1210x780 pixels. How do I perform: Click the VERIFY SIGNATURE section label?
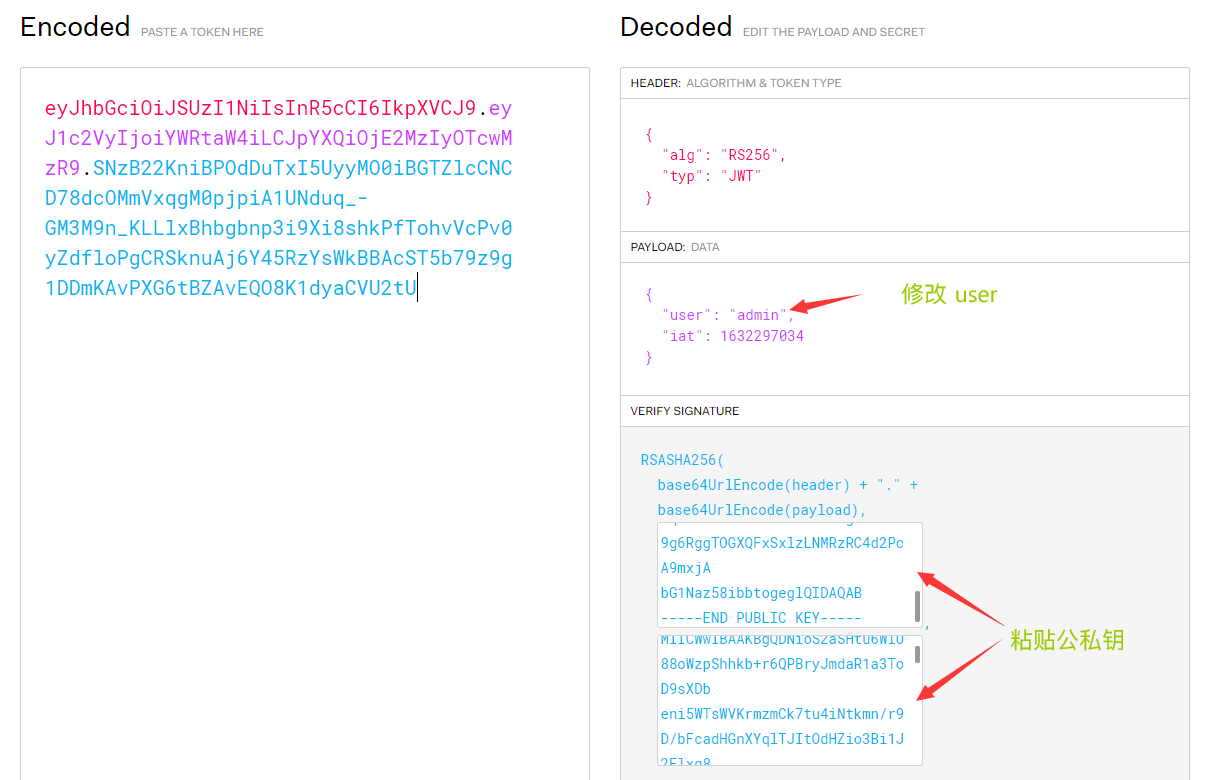pyautogui.click(x=685, y=411)
